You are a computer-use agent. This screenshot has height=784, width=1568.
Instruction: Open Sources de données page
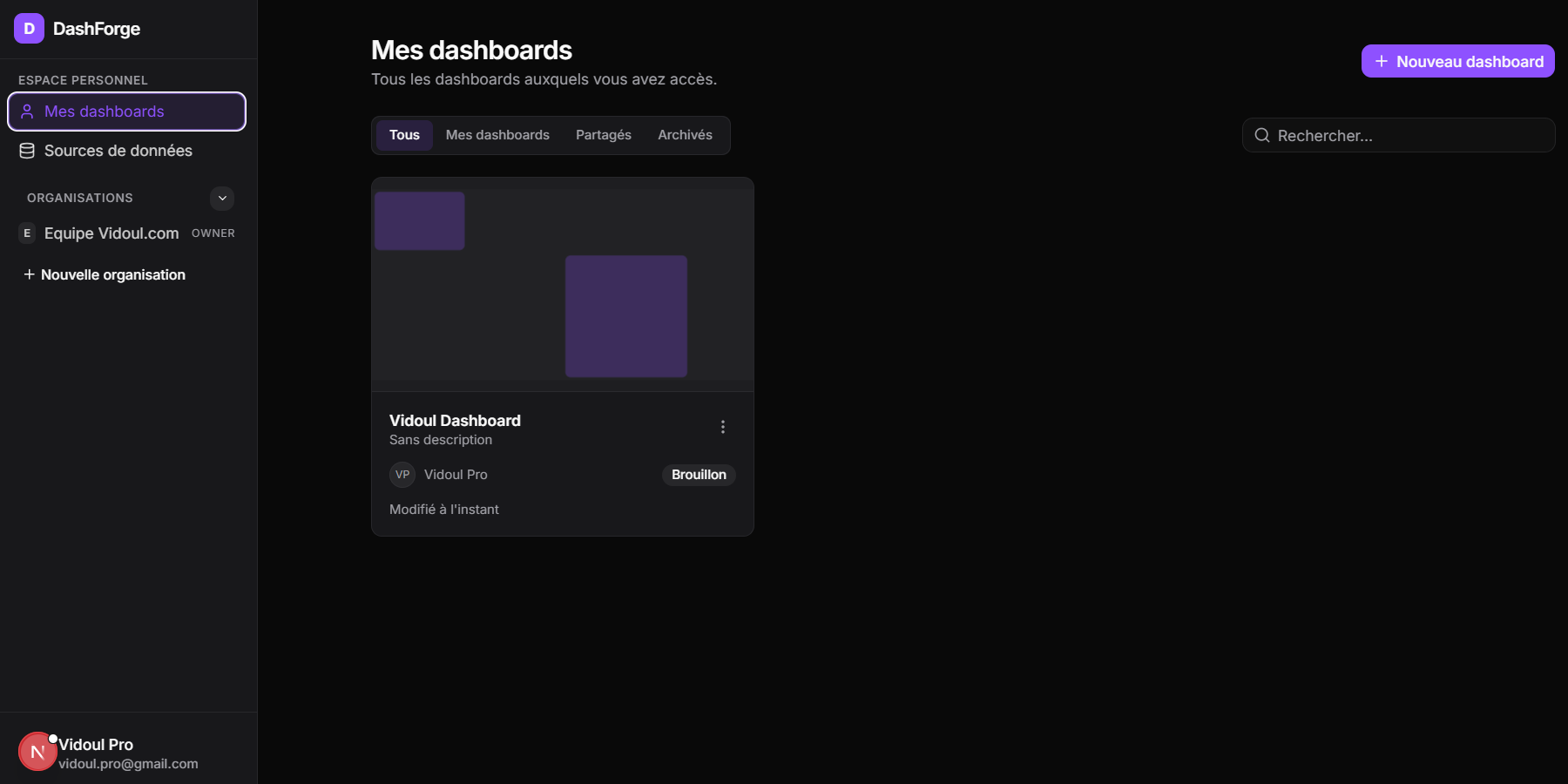click(127, 151)
